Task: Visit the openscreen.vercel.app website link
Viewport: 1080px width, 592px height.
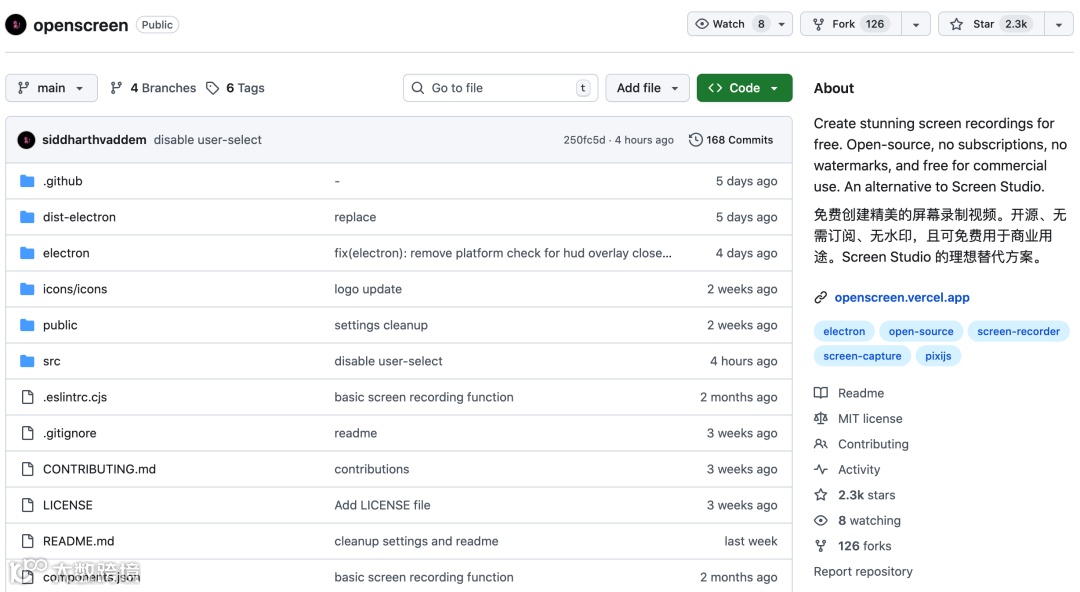Action: 902,298
